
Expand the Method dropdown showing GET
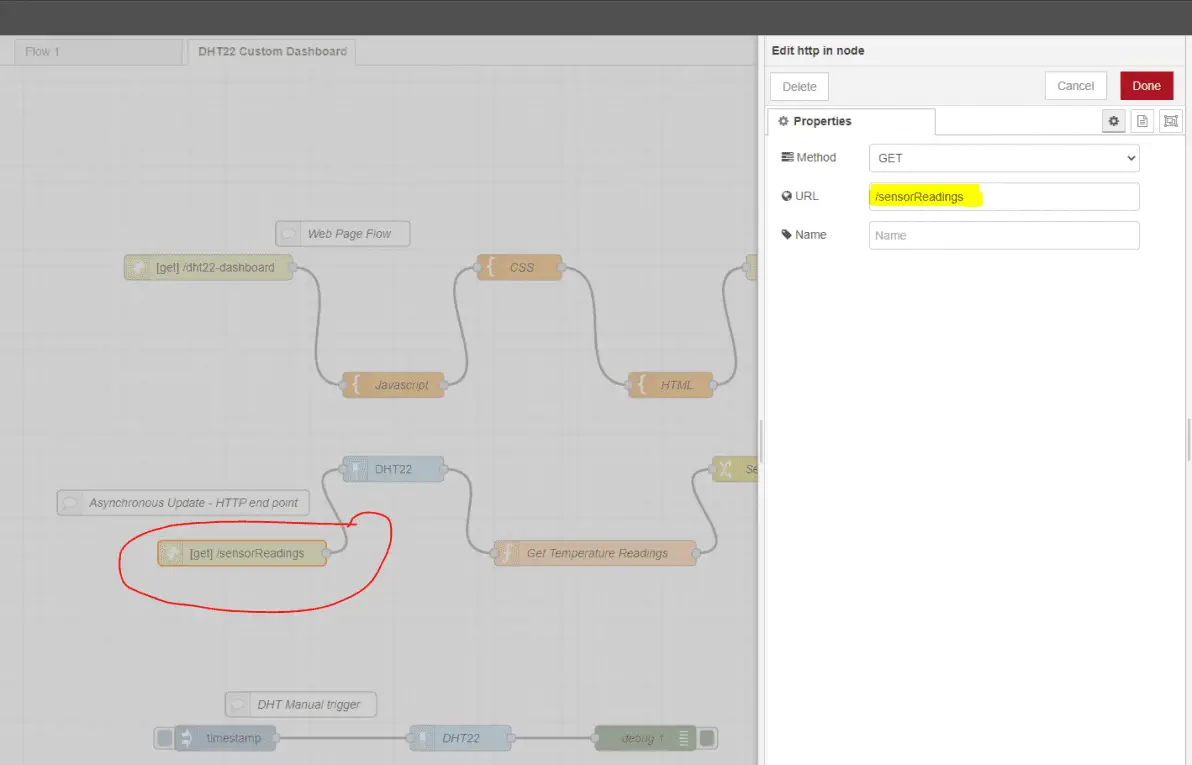pyautogui.click(x=1003, y=158)
